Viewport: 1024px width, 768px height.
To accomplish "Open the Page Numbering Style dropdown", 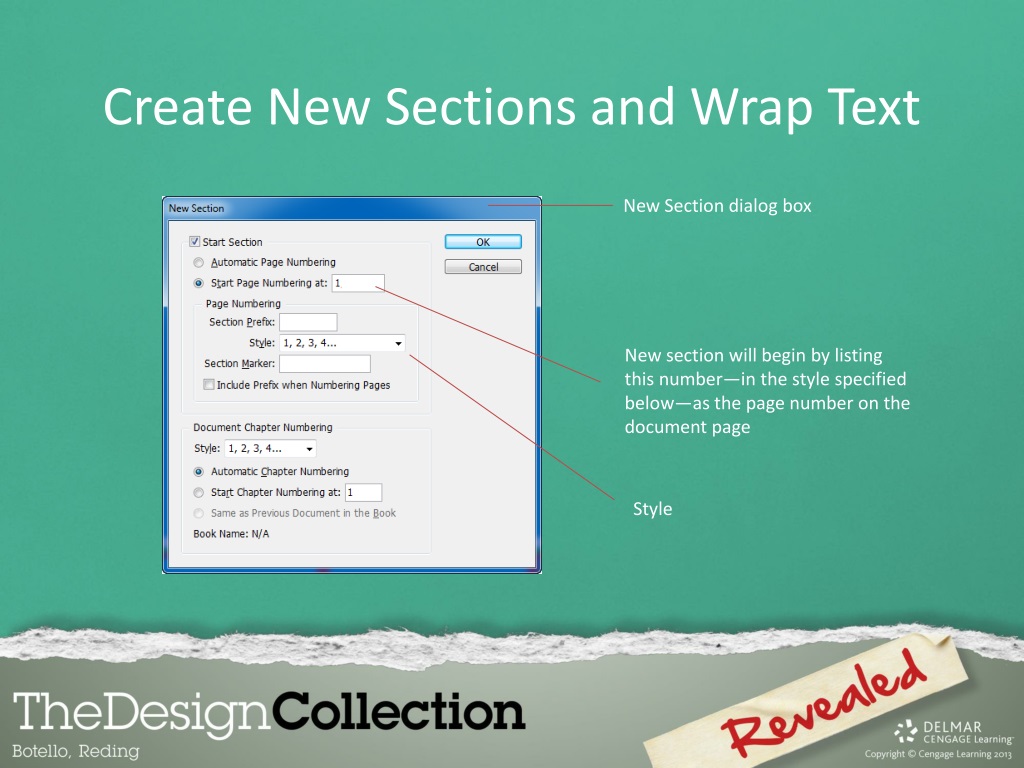I will click(x=342, y=343).
